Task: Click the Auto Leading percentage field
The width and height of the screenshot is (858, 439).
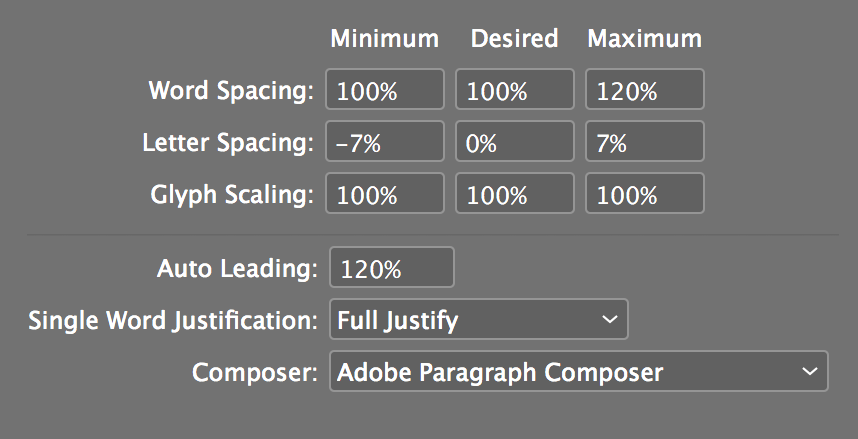Action: [x=391, y=268]
